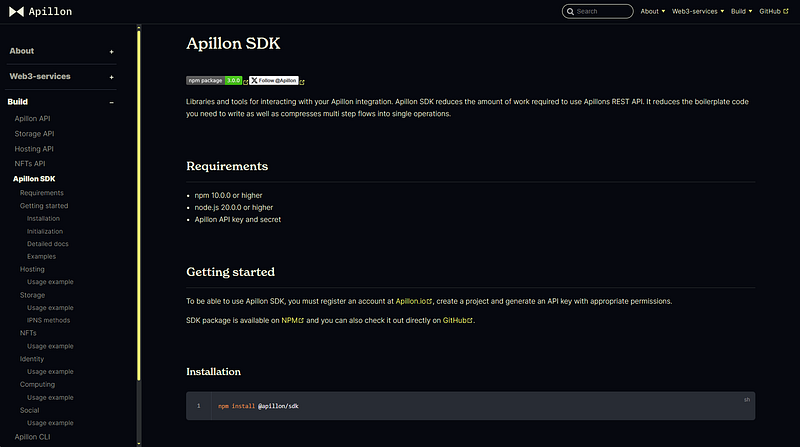The width and height of the screenshot is (800, 447).
Task: Open the About dropdown in top navigation
Action: click(x=653, y=11)
